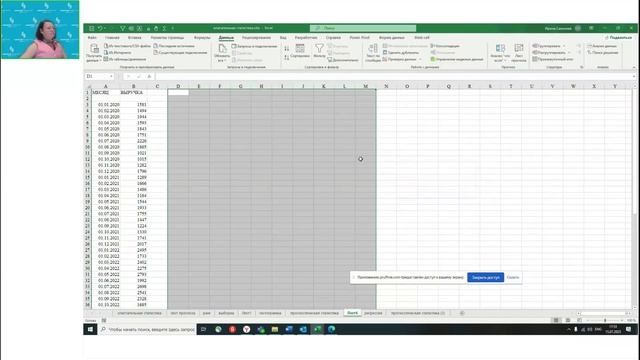Click Текст по столбцам (Text to Columns)

373,53
